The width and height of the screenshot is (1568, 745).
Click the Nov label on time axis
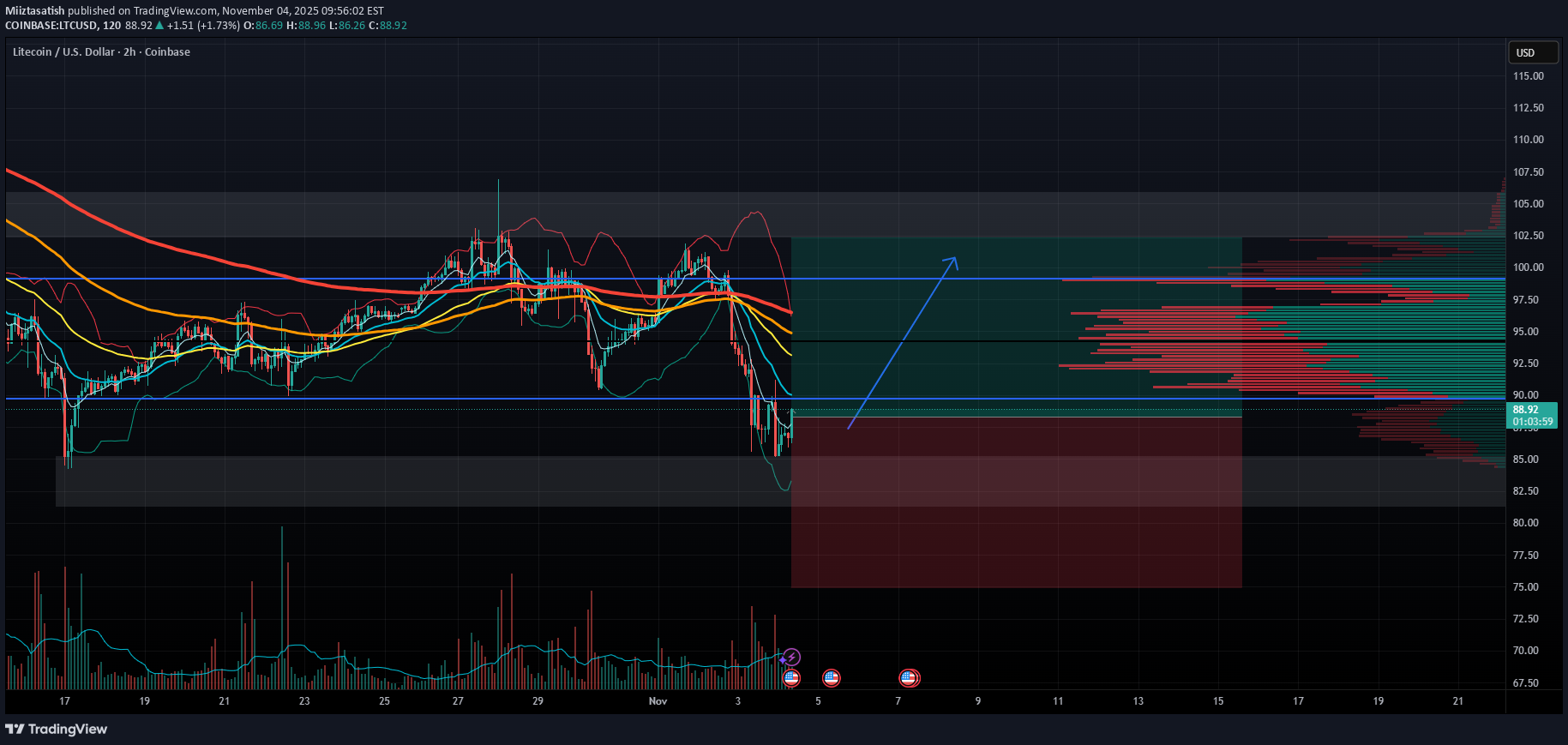coord(658,701)
